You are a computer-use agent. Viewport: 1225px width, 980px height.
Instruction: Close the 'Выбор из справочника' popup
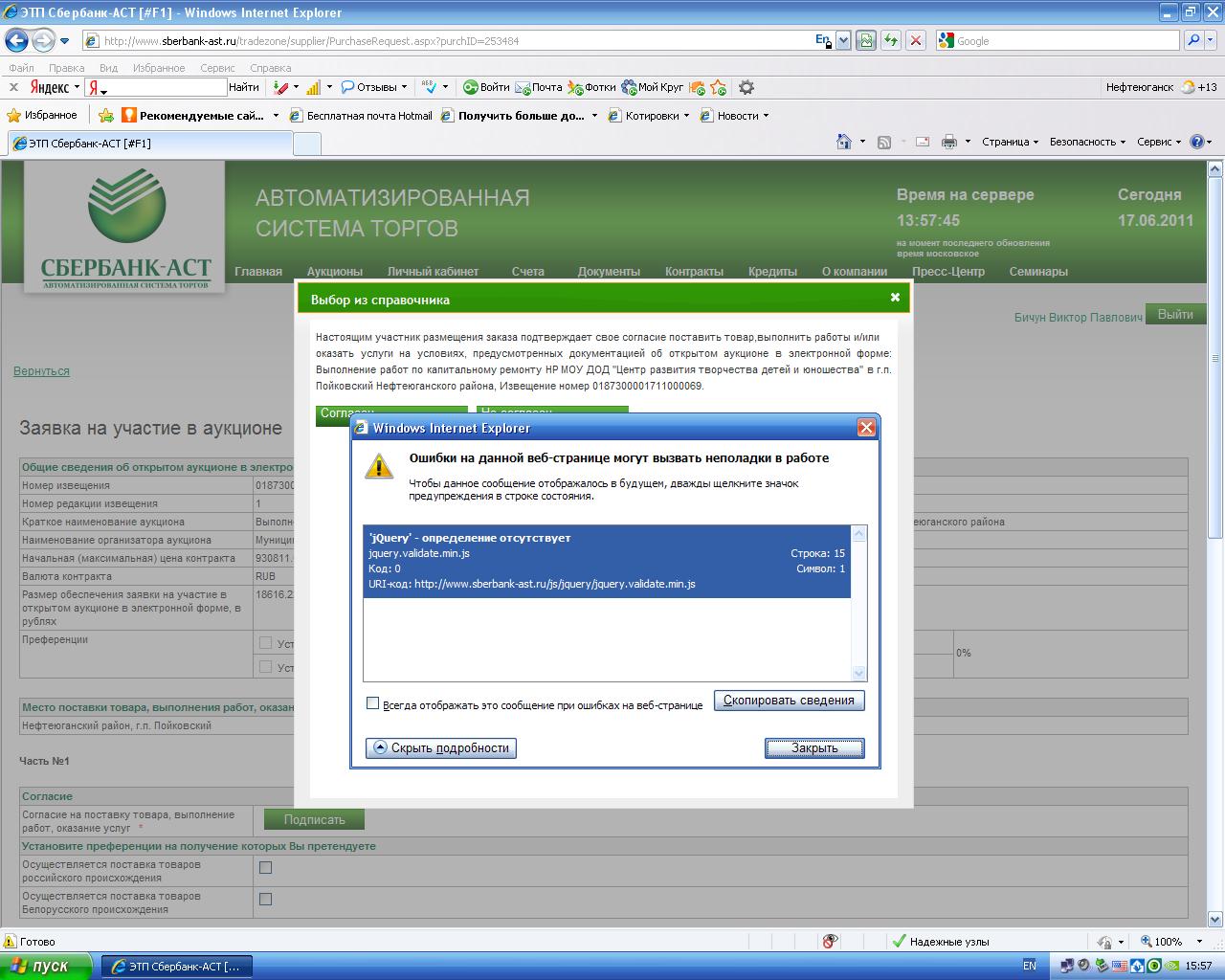tap(895, 298)
